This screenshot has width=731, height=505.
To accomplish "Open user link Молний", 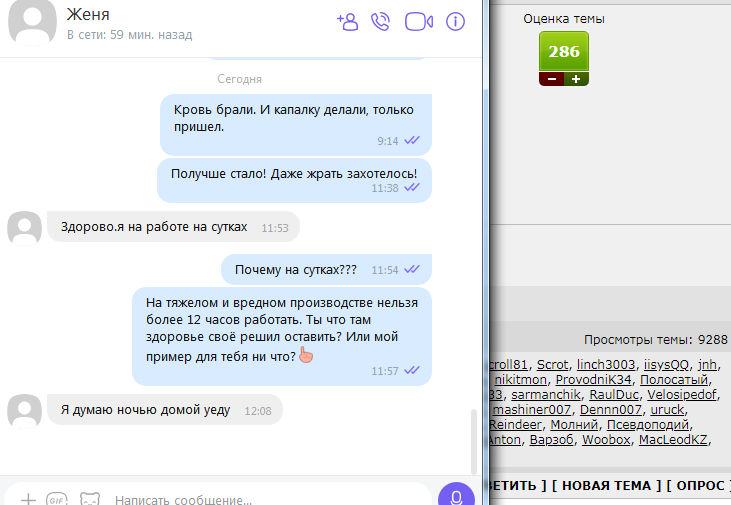I will 574,424.
